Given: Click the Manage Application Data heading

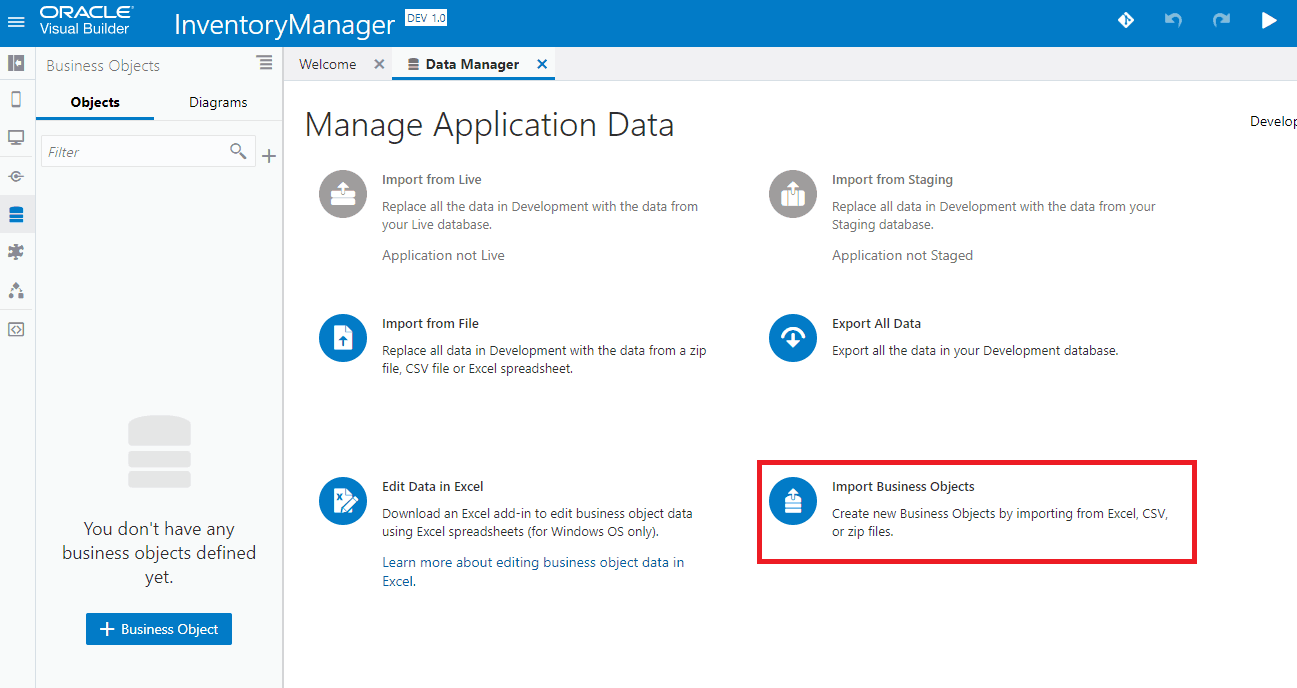Looking at the screenshot, I should pos(489,125).
